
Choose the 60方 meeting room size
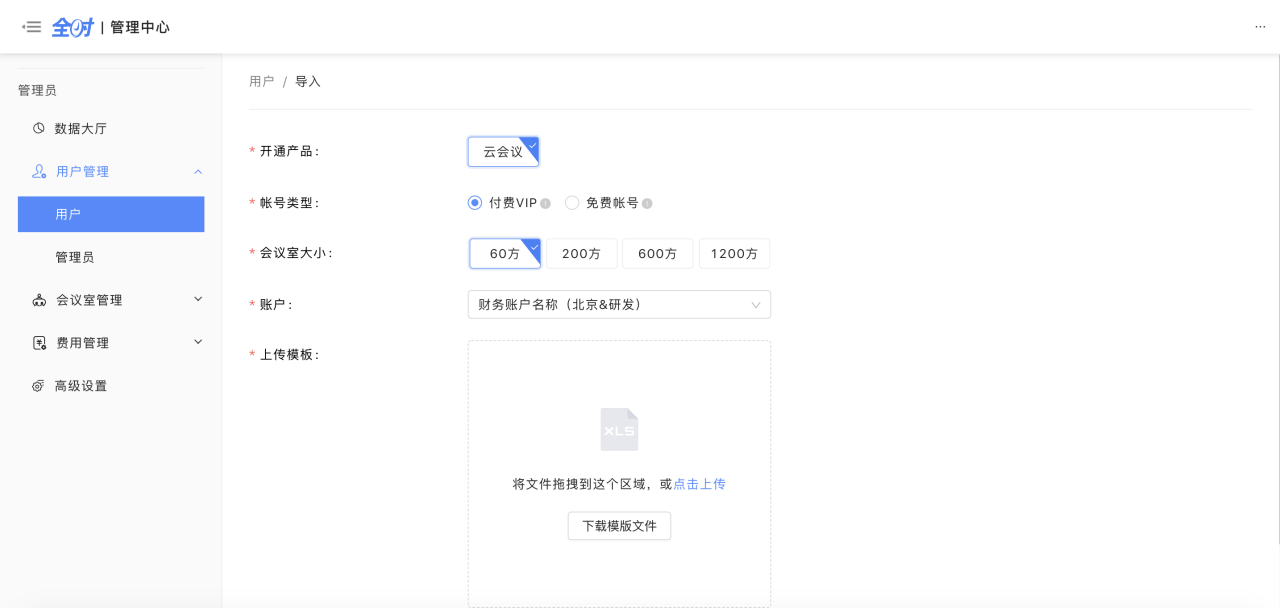coord(505,254)
